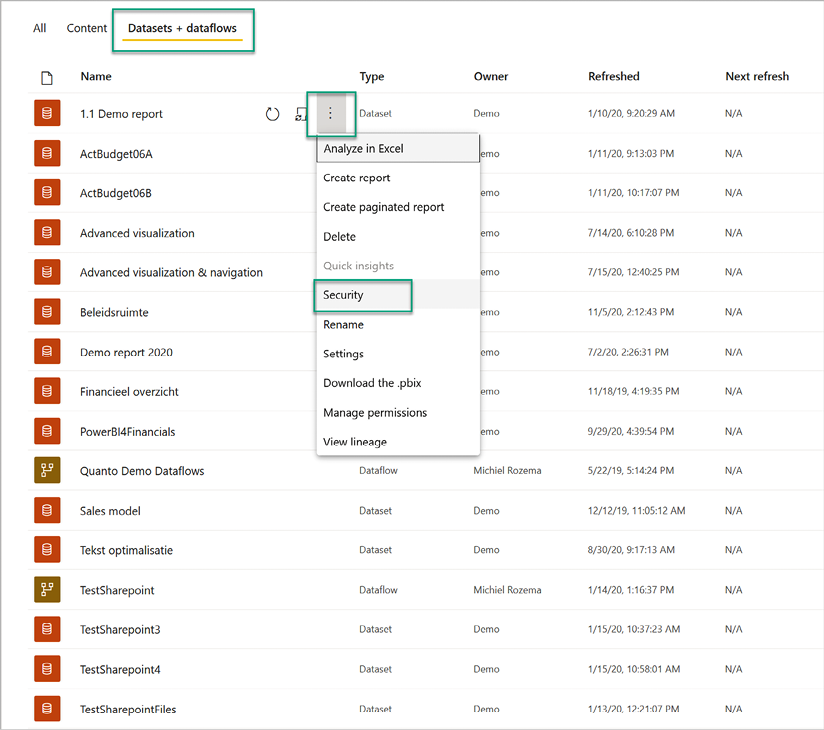Click the refreshed time 5/22/19, 5:14:24 PM
The width and height of the screenshot is (824, 730).
coord(631,471)
